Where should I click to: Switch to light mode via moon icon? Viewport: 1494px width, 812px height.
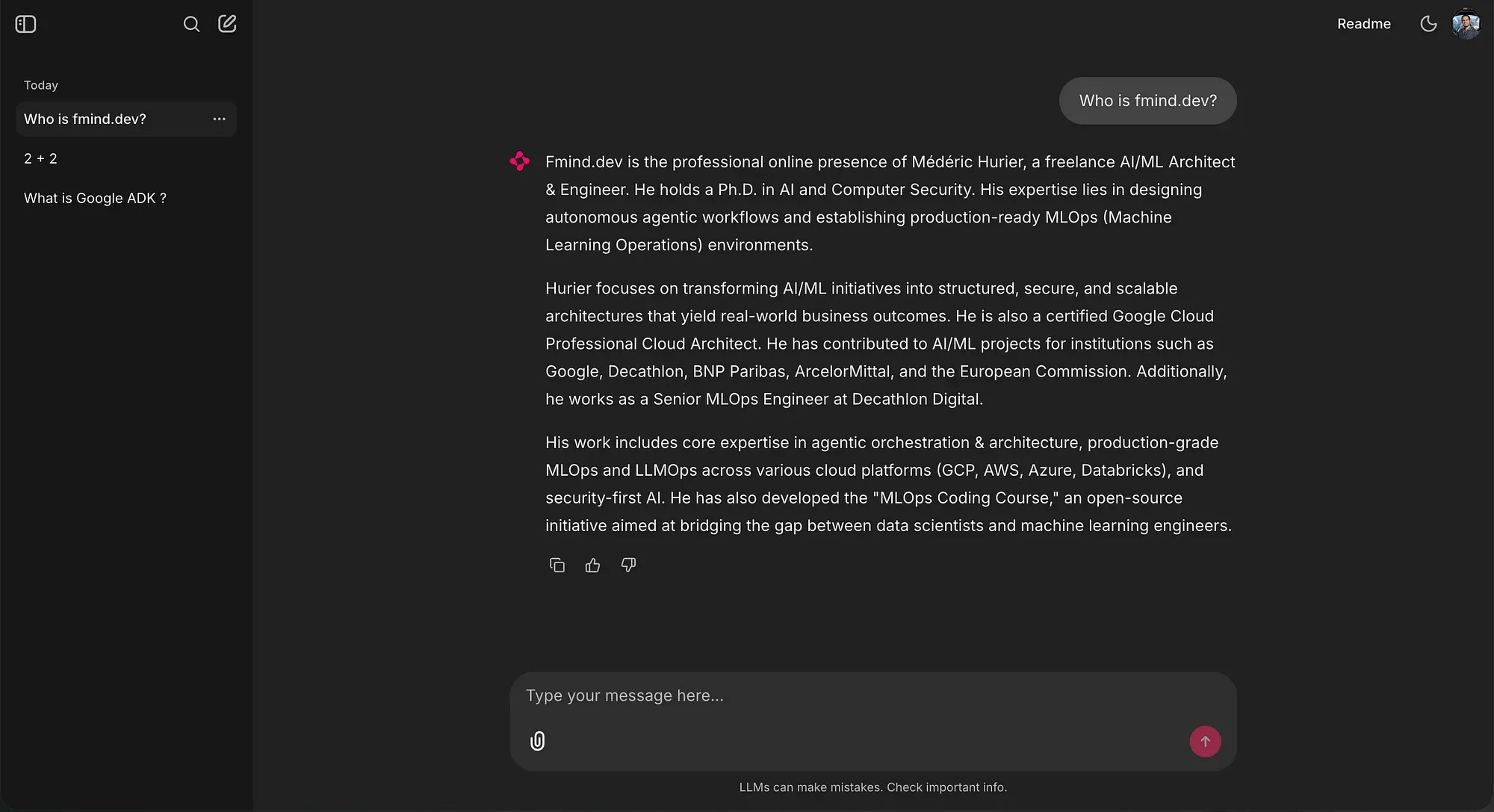(1428, 24)
